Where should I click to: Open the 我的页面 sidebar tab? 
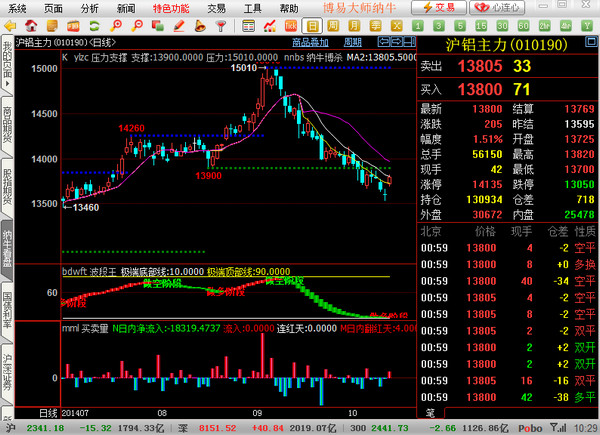click(7, 64)
